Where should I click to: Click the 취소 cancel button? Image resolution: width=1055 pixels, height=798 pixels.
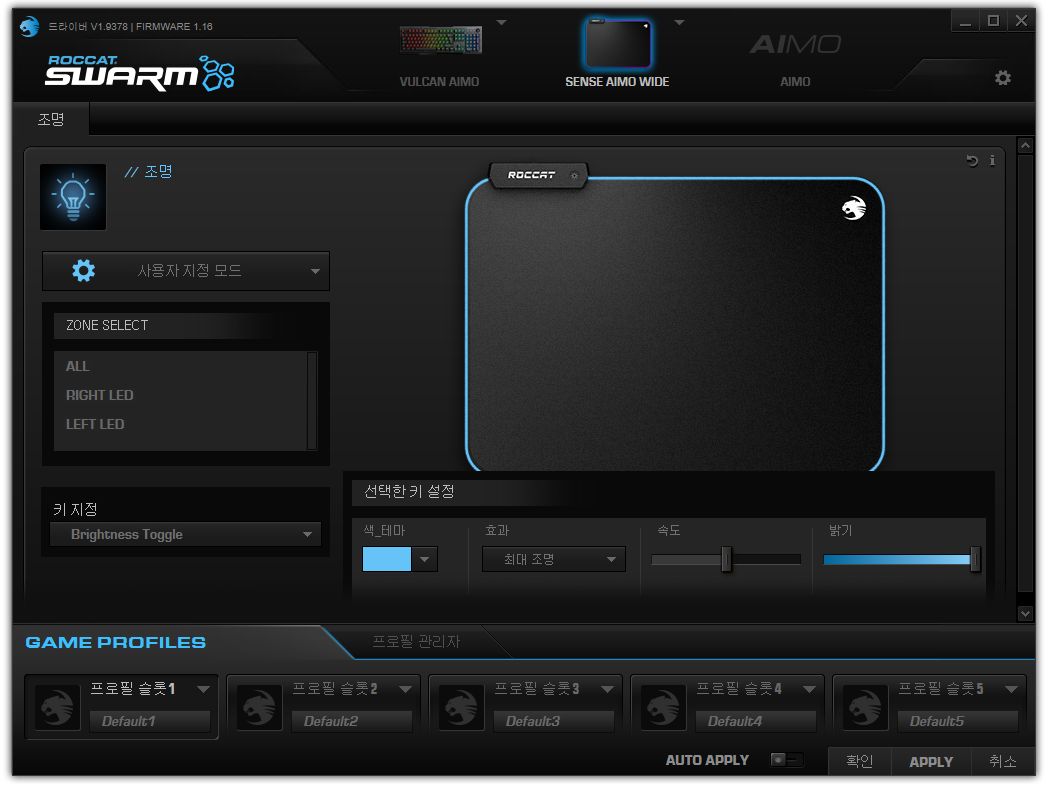click(x=1003, y=762)
